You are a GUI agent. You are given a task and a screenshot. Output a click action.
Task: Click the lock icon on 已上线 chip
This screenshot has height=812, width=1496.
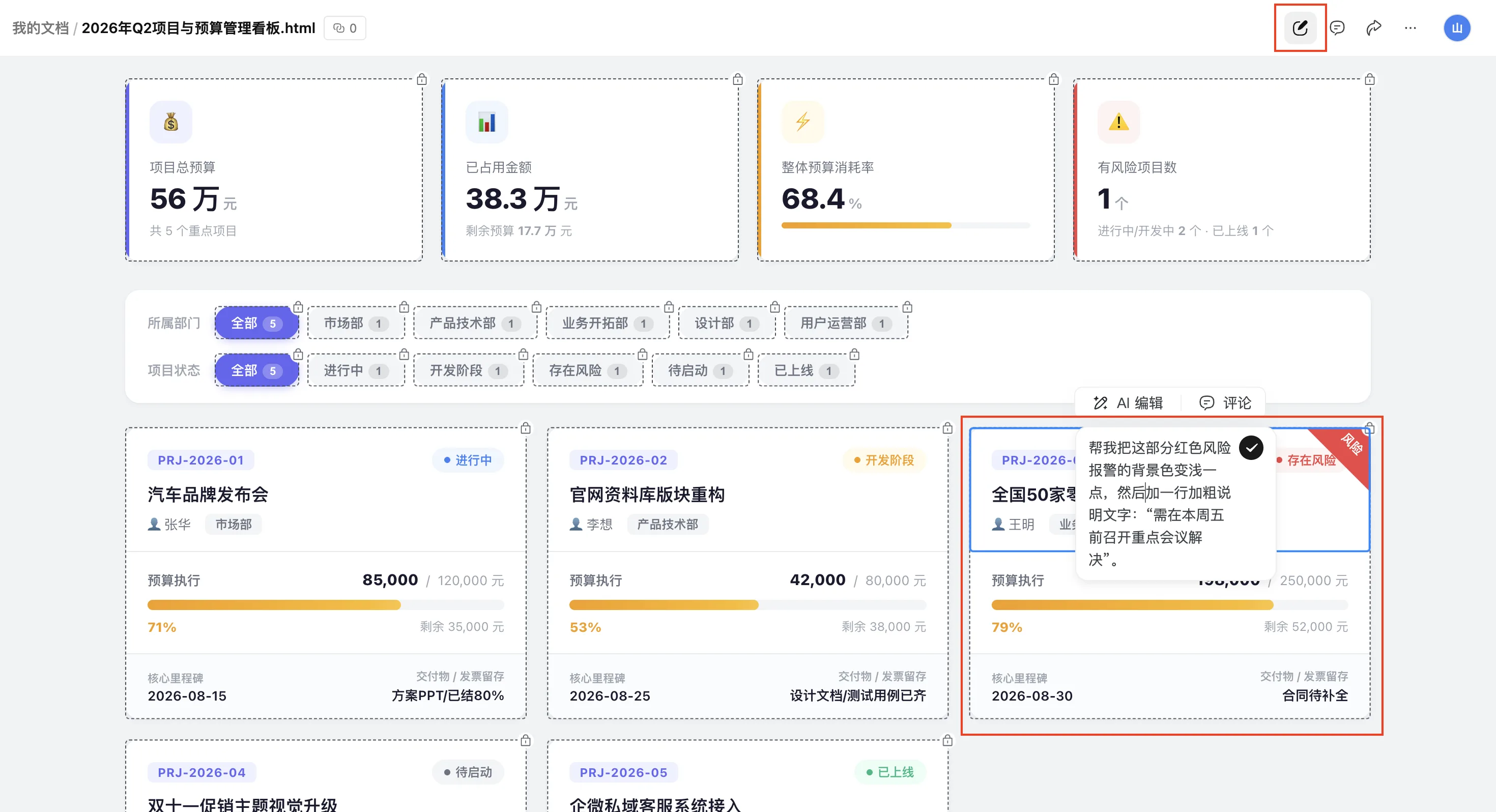pyautogui.click(x=854, y=354)
